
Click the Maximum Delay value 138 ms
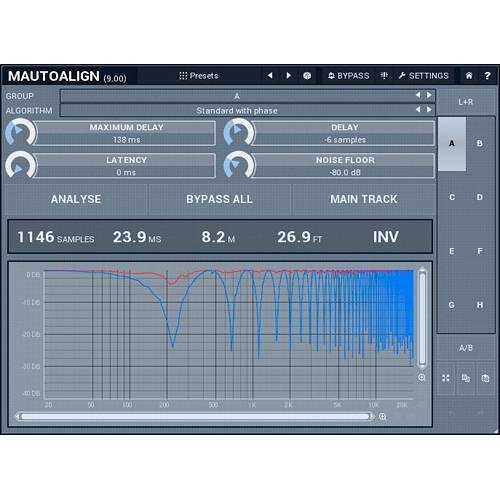pyautogui.click(x=126, y=140)
